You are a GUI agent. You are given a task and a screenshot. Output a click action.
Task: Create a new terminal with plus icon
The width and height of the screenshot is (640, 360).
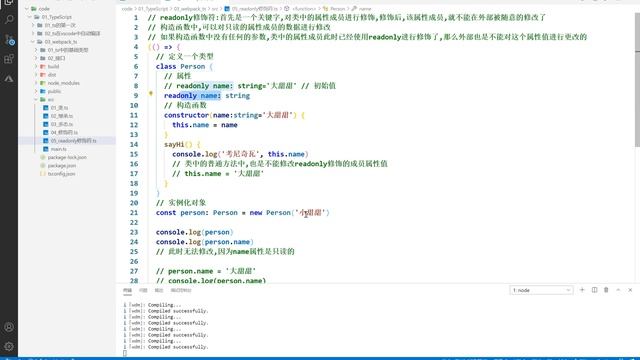tap(582, 290)
